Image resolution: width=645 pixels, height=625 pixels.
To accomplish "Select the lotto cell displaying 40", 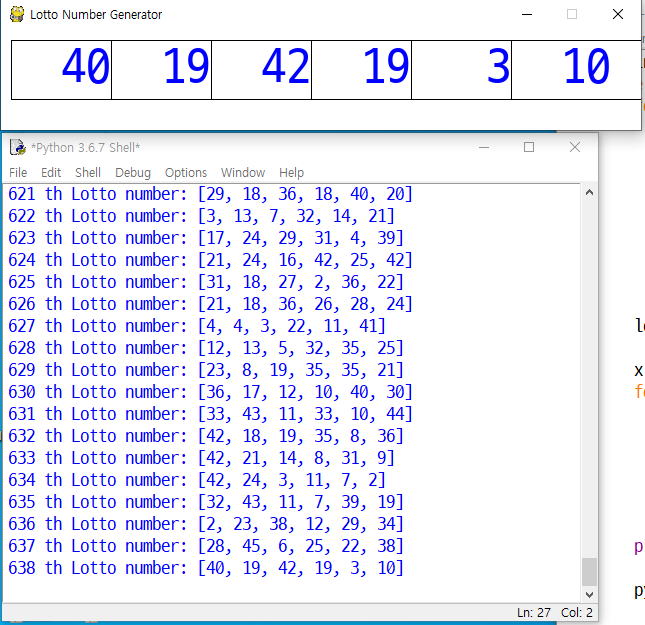I will [62, 69].
